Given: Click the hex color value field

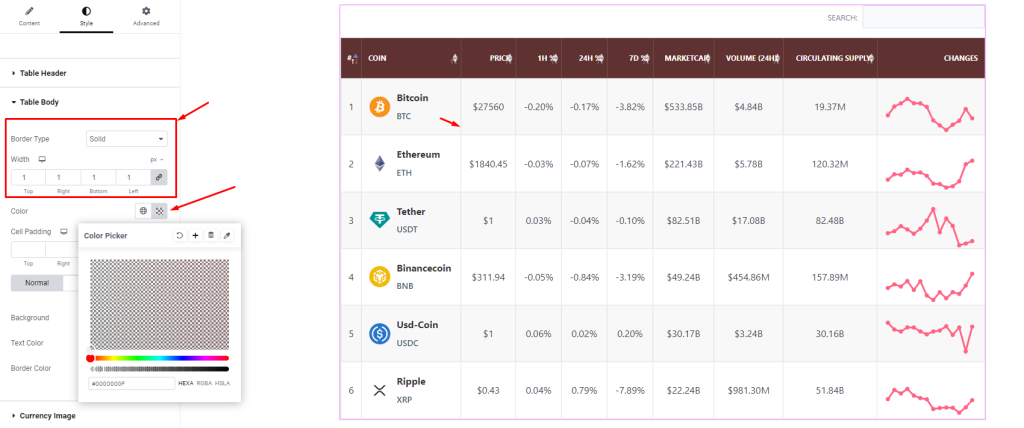Looking at the screenshot, I should [131, 384].
